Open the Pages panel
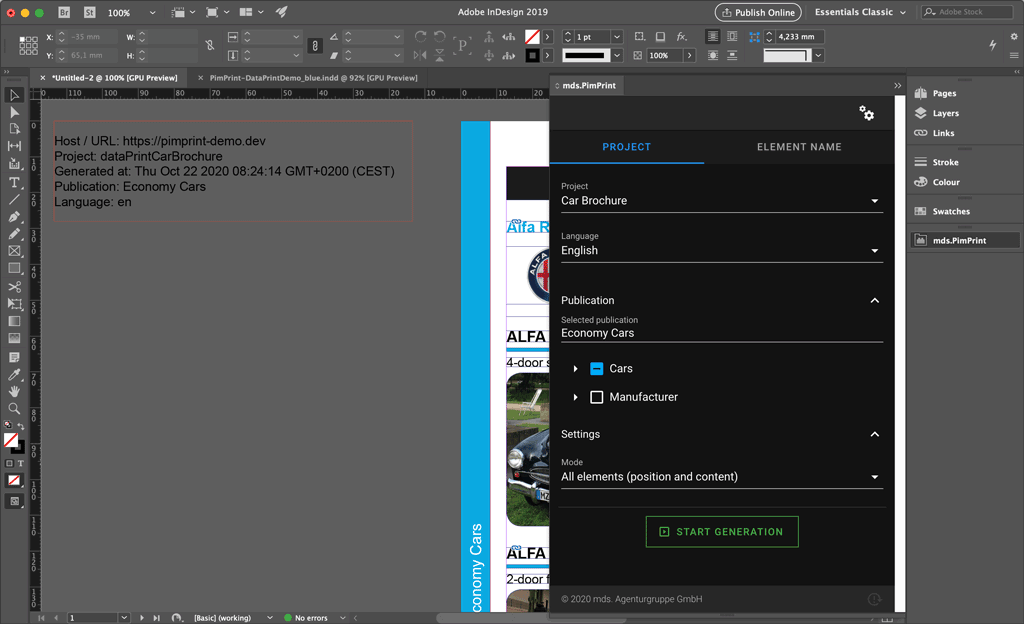 (944, 93)
